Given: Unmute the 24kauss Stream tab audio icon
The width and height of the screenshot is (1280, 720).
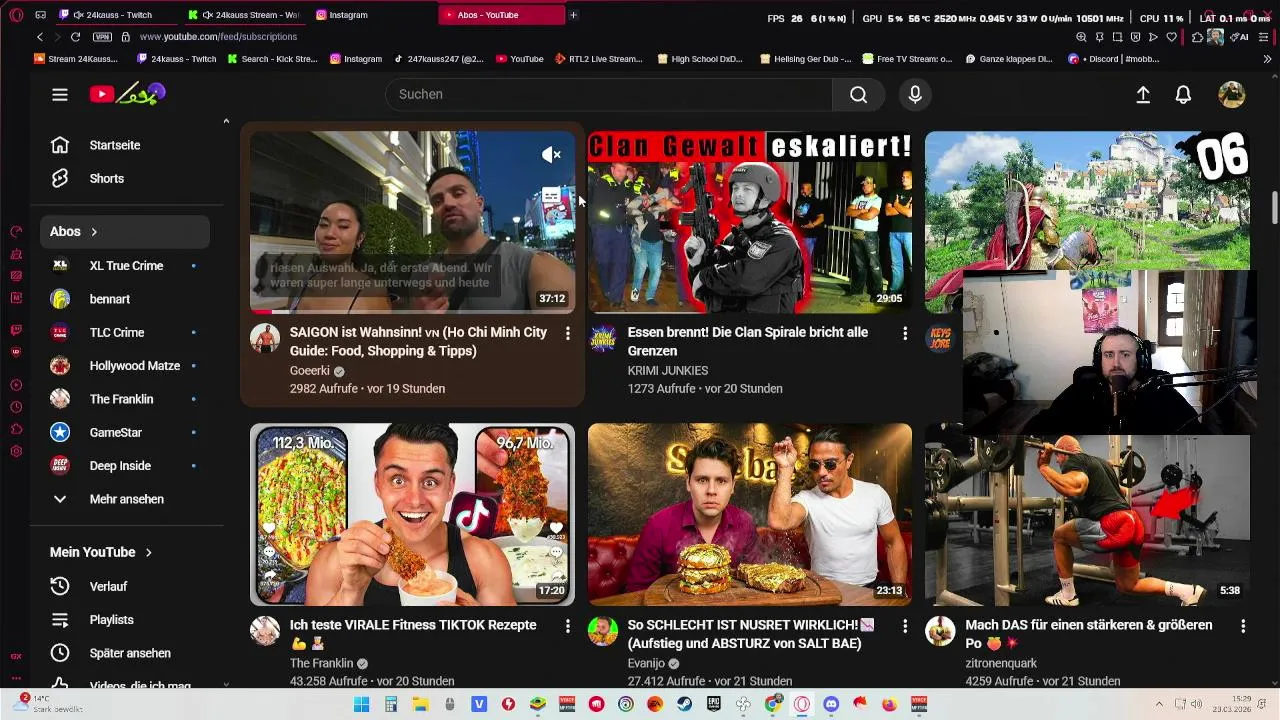Looking at the screenshot, I should 207,15.
